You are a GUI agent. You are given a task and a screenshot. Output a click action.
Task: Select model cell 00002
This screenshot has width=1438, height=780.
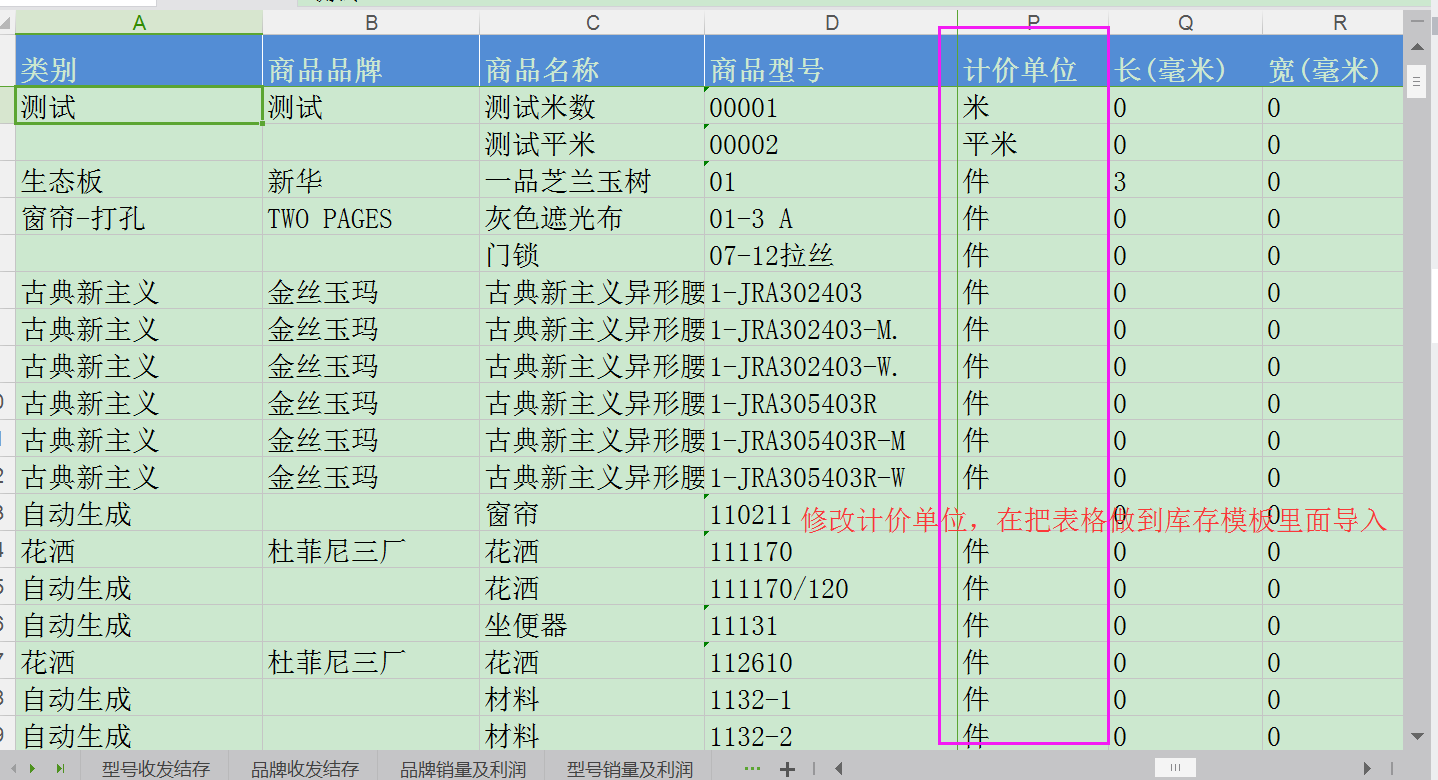click(x=831, y=143)
